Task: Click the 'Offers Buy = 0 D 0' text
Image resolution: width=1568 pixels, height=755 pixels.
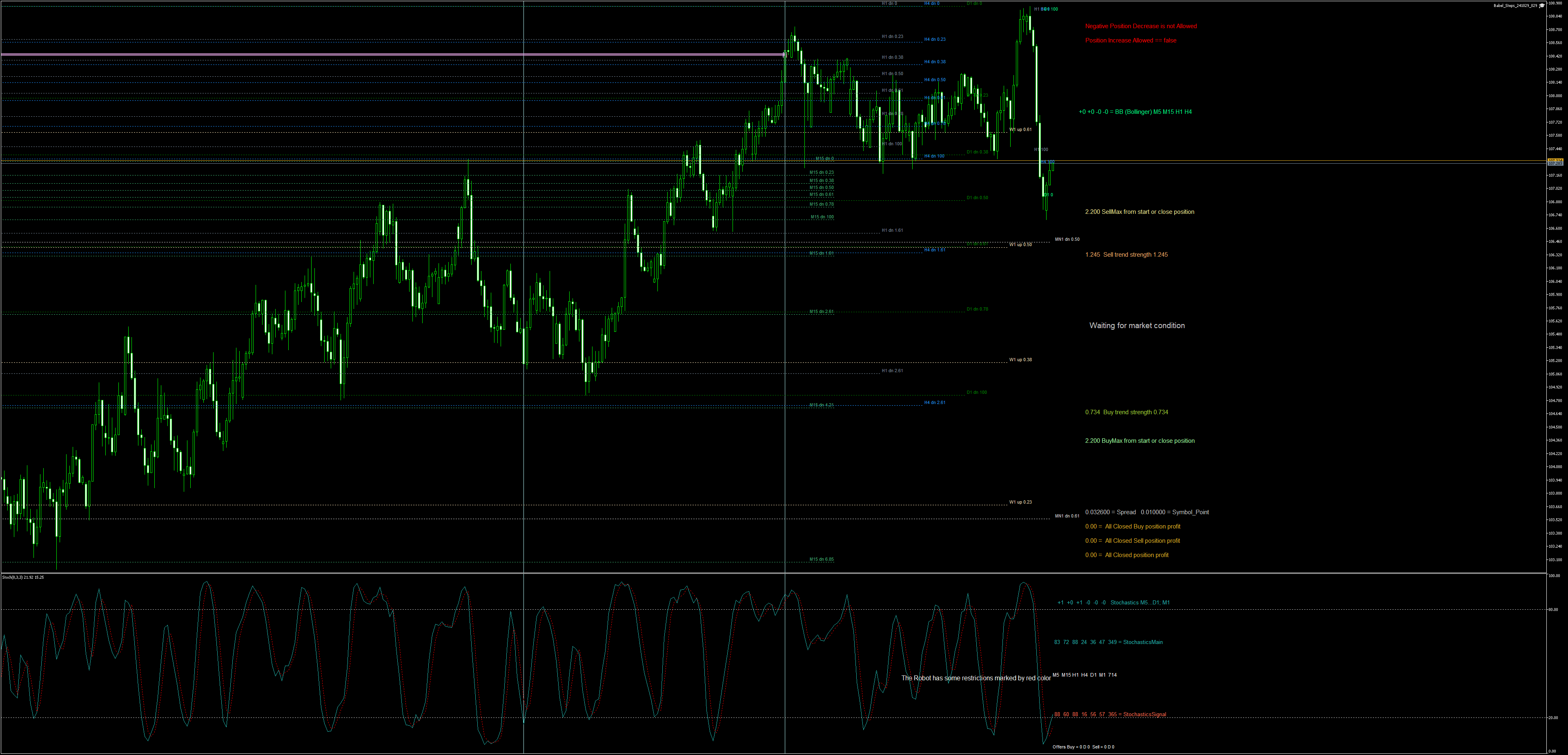Action: [x=1071, y=746]
